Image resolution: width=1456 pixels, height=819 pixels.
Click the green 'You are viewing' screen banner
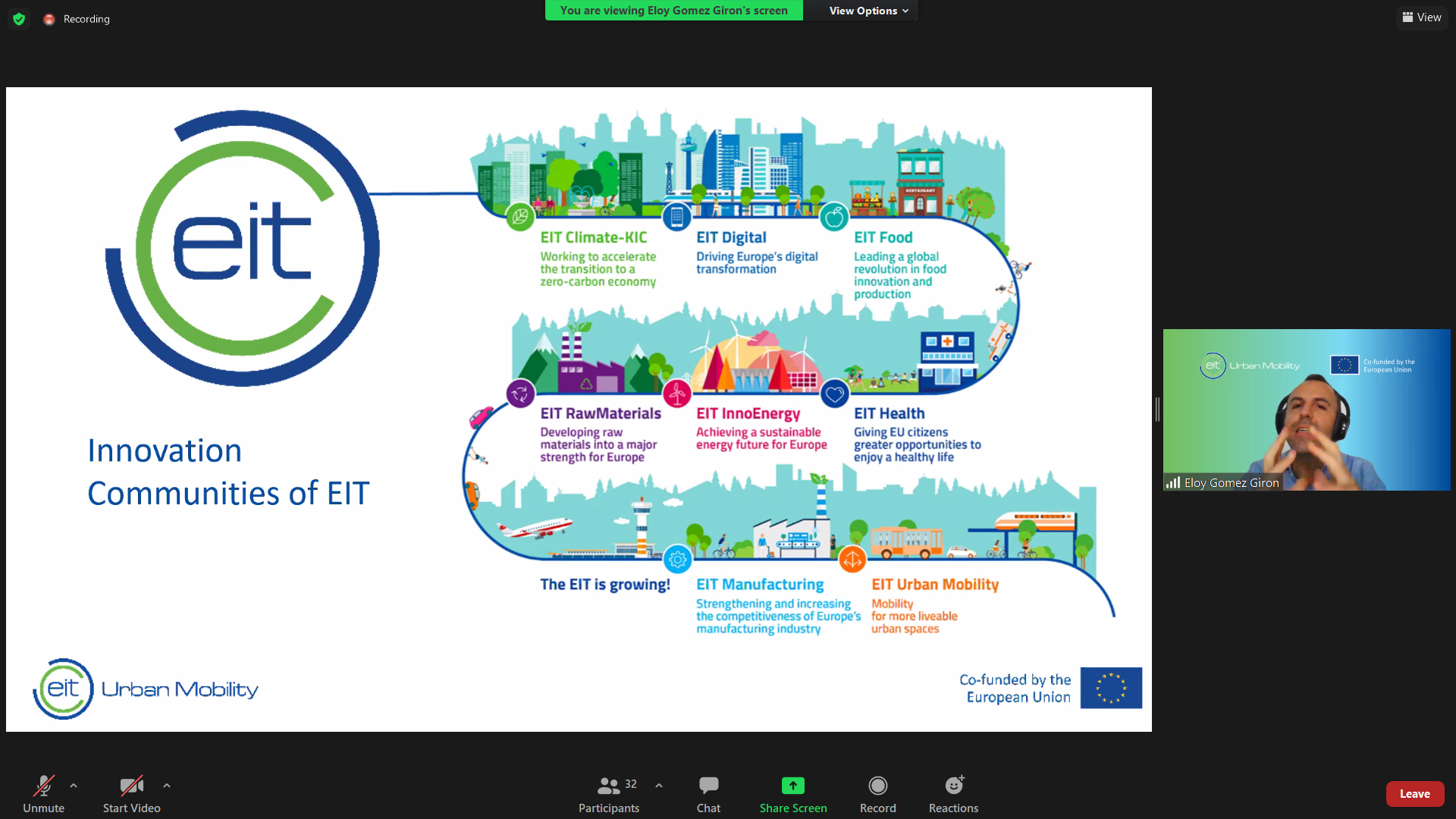tap(673, 11)
